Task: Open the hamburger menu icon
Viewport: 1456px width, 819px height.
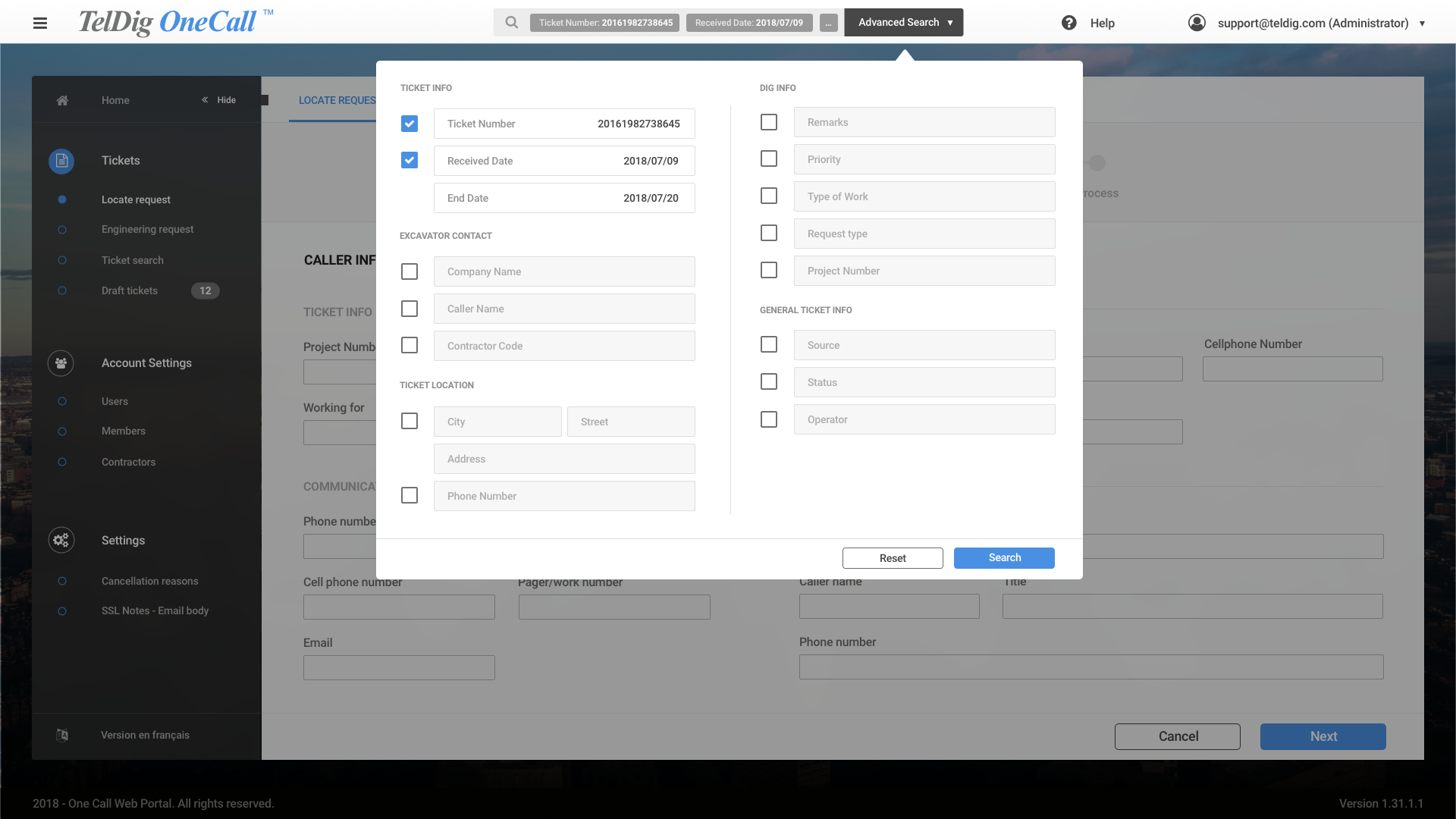Action: (x=40, y=23)
